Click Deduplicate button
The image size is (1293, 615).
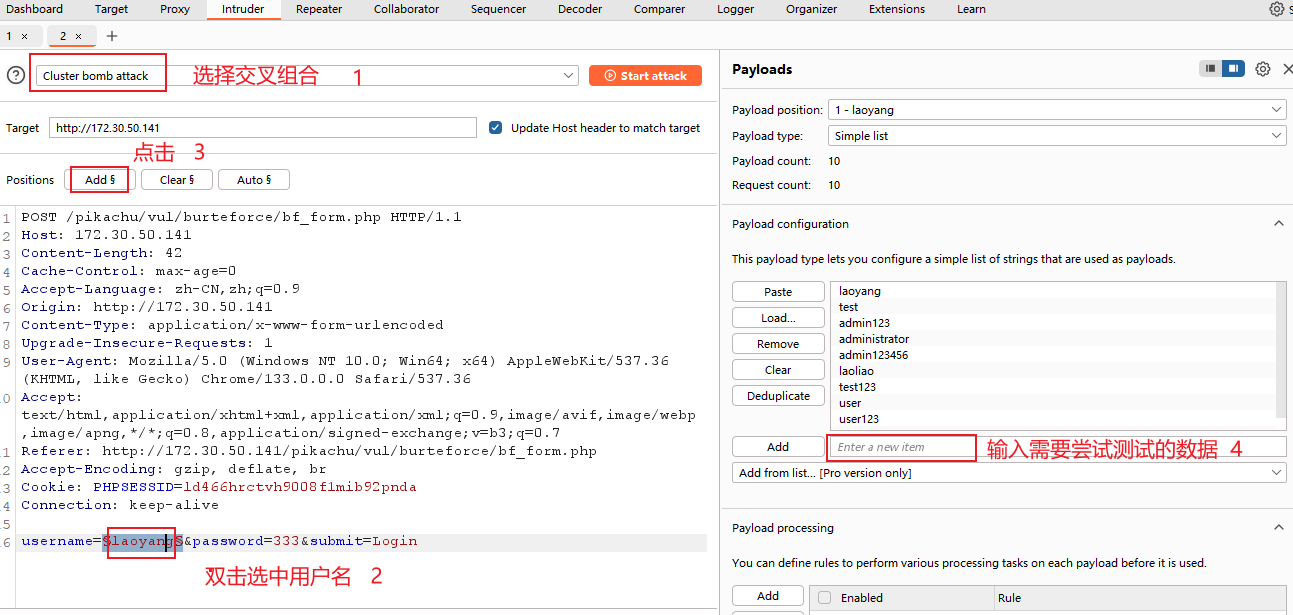[778, 396]
